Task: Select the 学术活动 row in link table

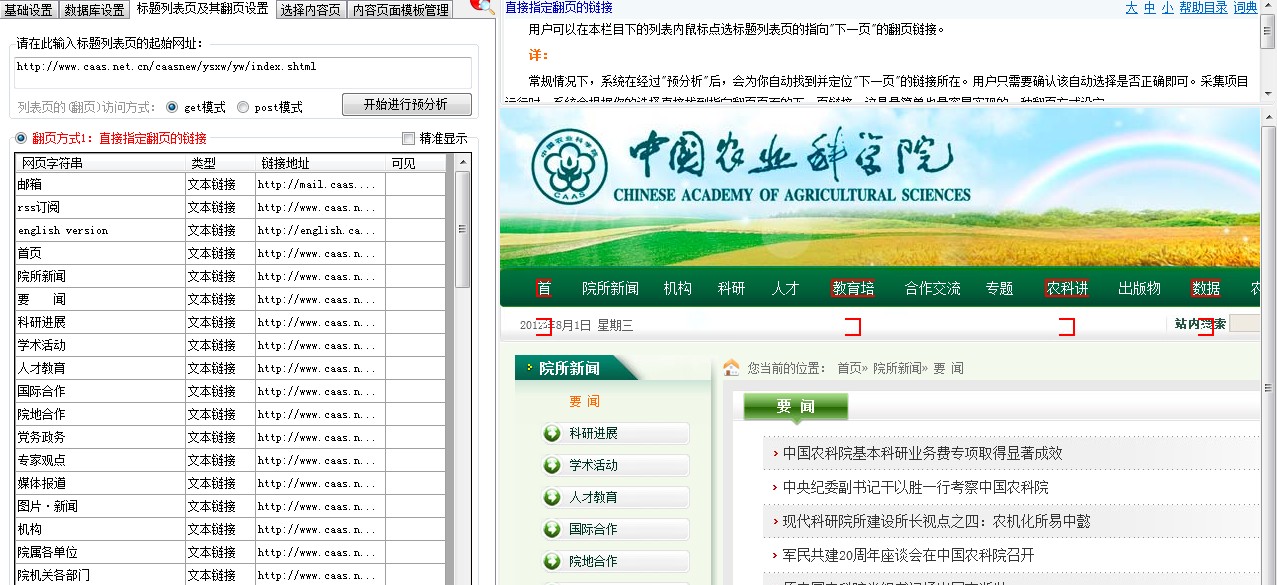Action: point(100,345)
